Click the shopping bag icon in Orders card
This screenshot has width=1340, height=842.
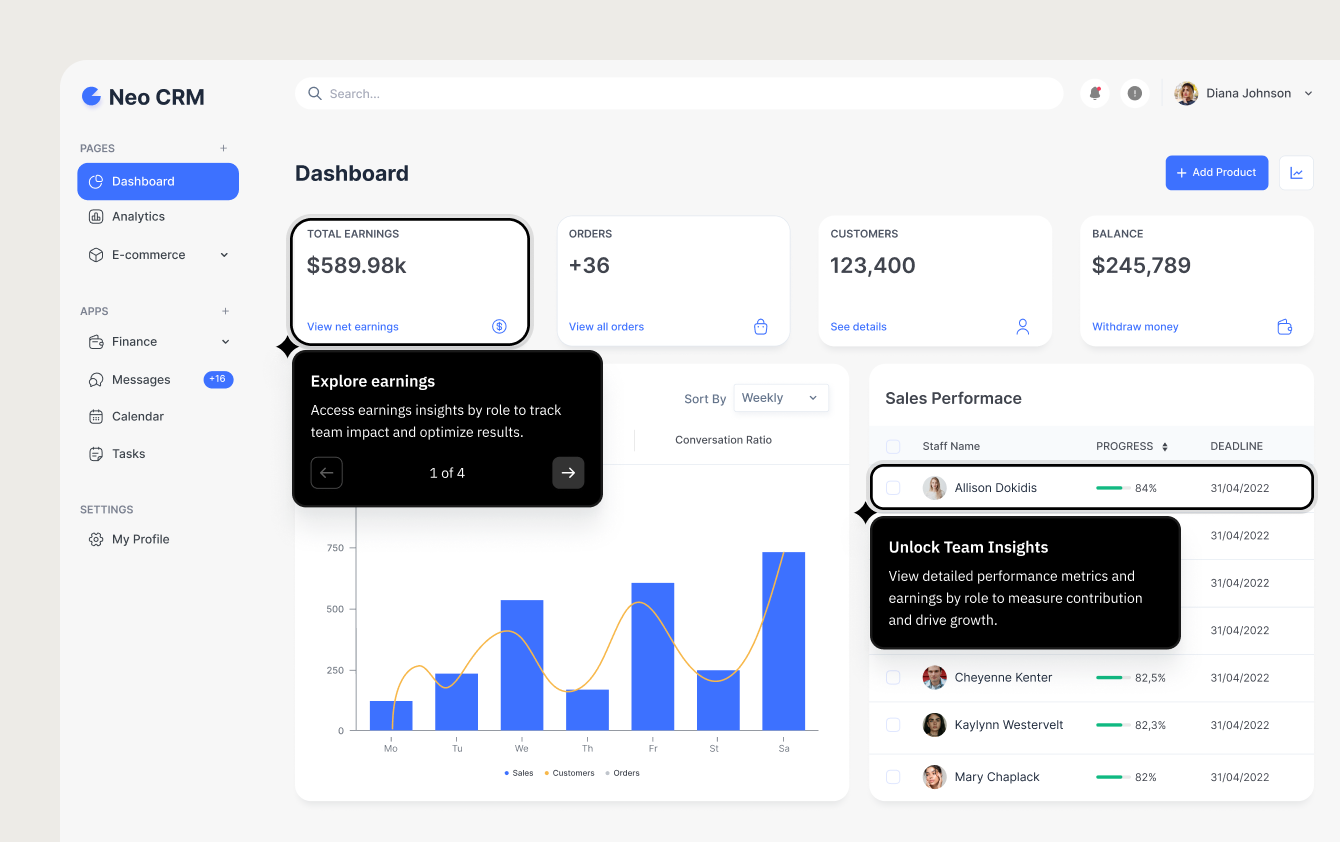(760, 327)
